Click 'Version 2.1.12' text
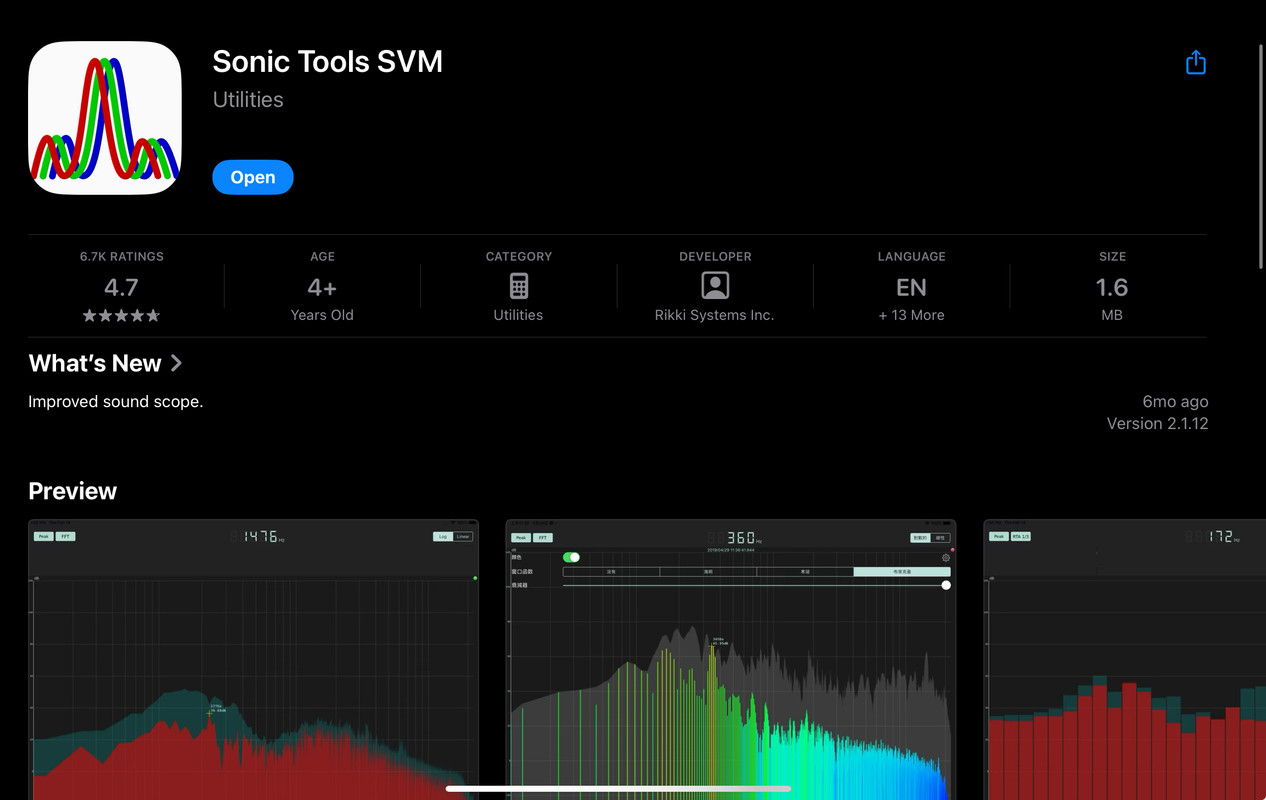The width and height of the screenshot is (1266, 800). point(1157,423)
